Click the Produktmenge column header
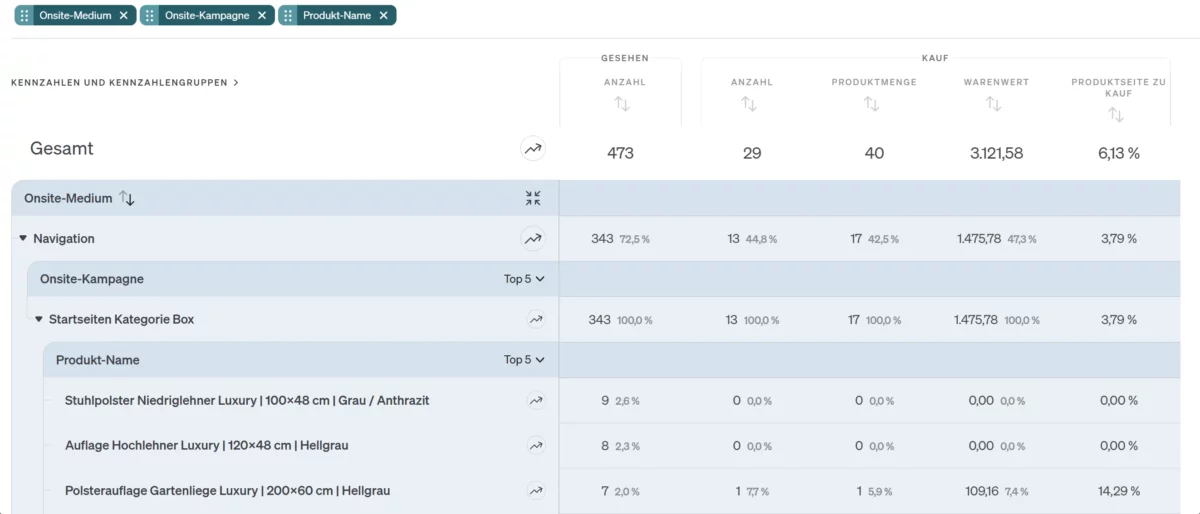This screenshot has height=514, width=1200. [x=874, y=82]
